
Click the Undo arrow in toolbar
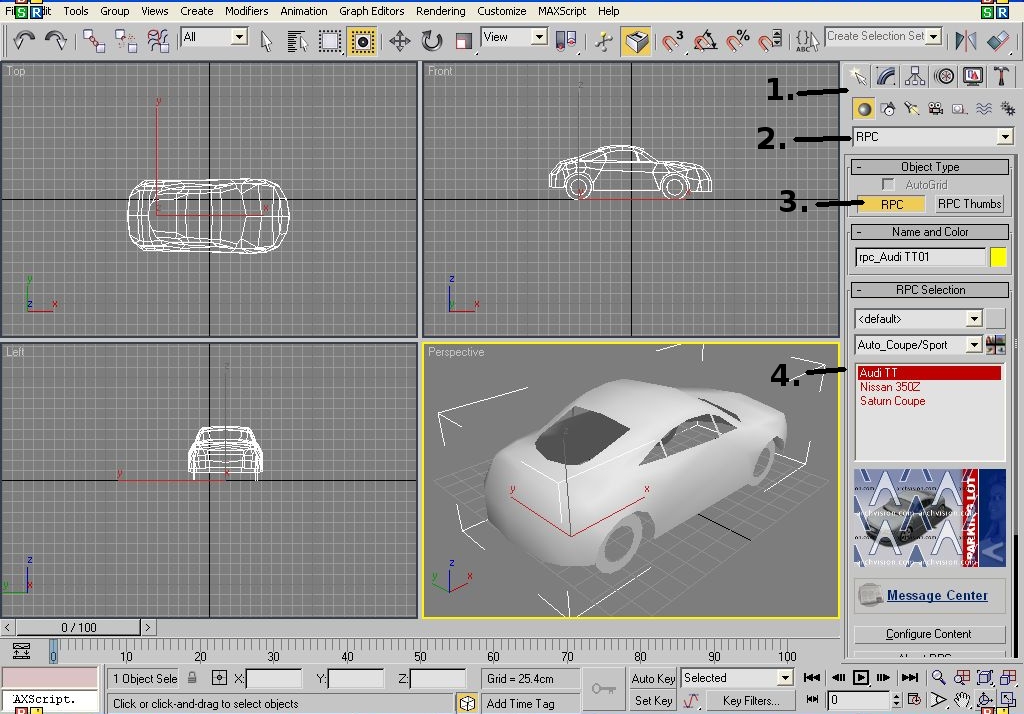coord(24,40)
